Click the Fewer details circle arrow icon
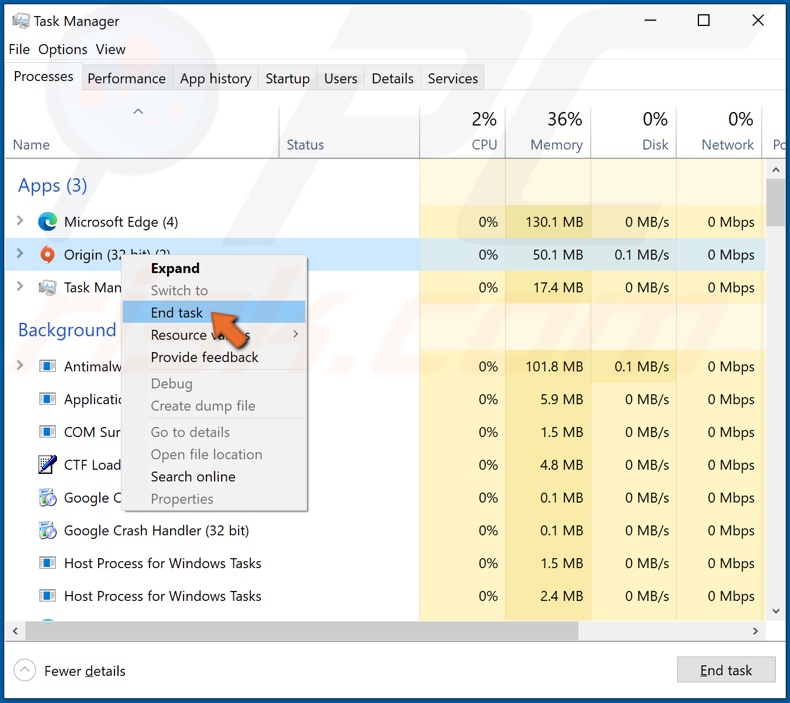 point(26,671)
